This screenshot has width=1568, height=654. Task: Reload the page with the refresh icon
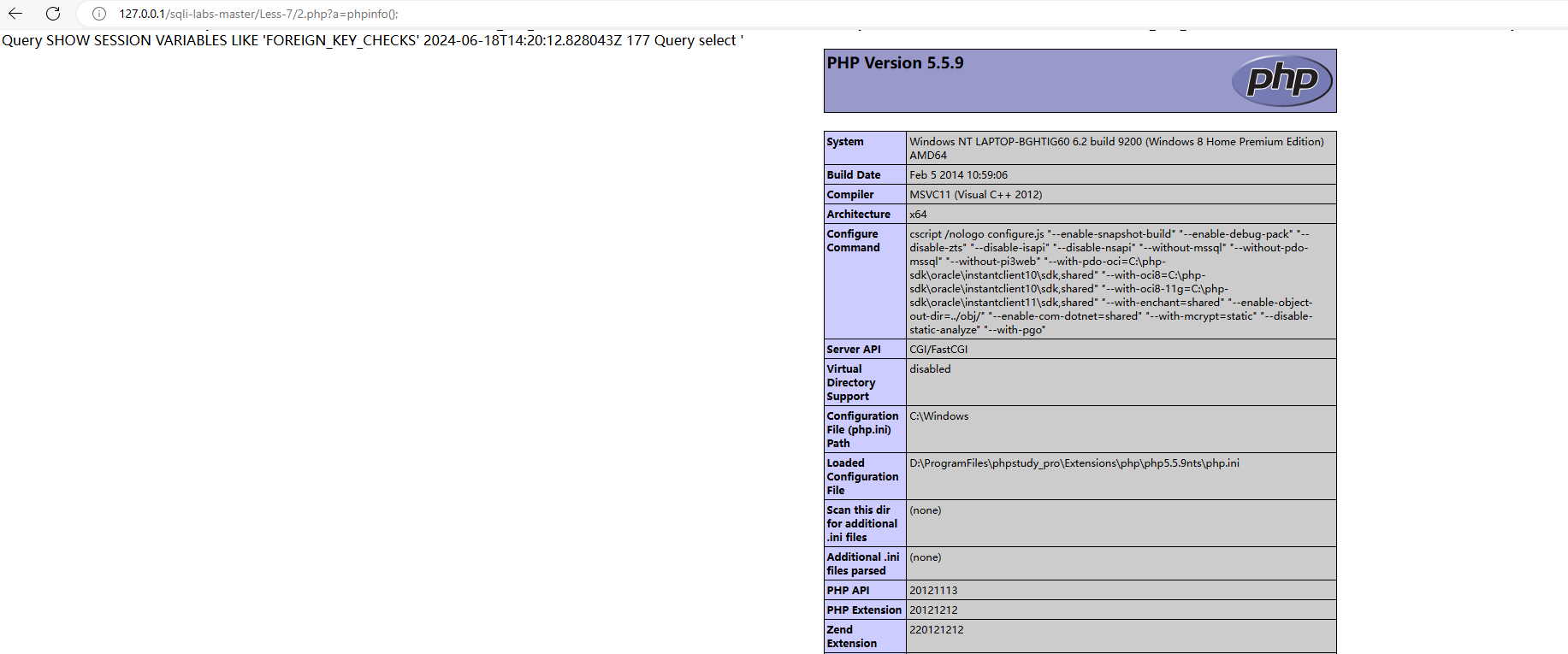[53, 14]
